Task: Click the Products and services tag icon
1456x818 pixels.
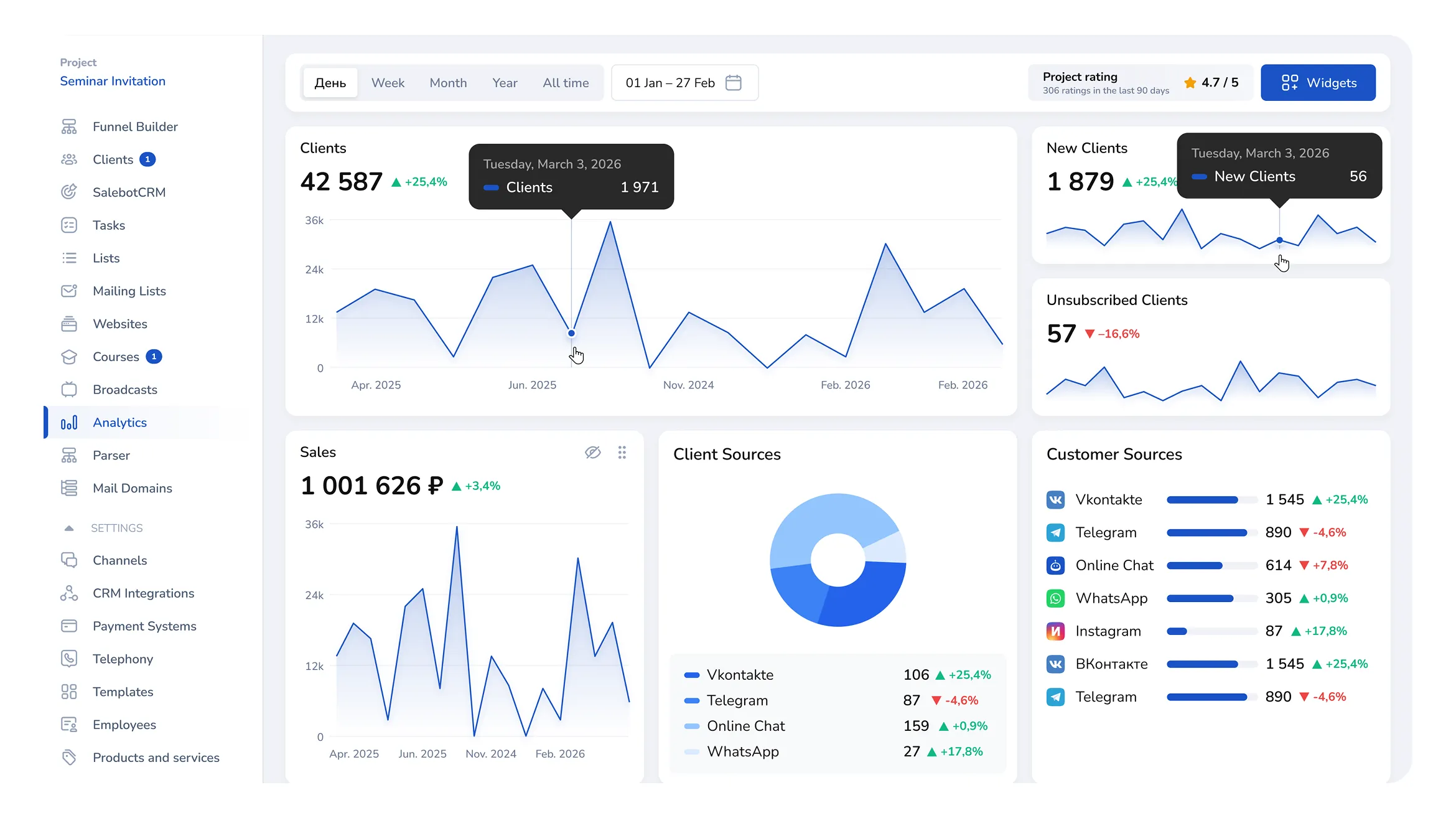Action: click(x=69, y=757)
